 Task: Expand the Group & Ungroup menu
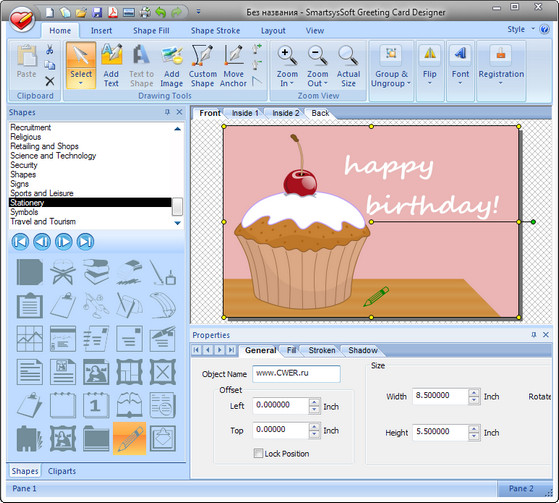[x=409, y=83]
